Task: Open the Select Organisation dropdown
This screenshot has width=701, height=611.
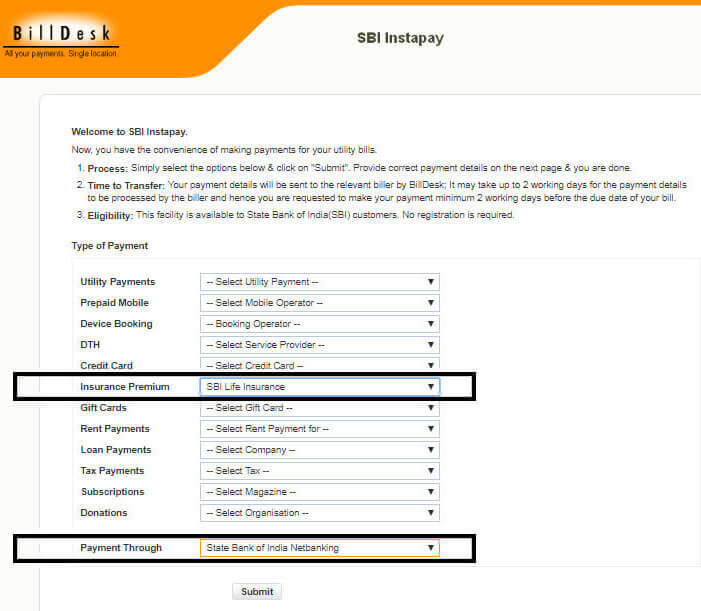Action: [320, 513]
